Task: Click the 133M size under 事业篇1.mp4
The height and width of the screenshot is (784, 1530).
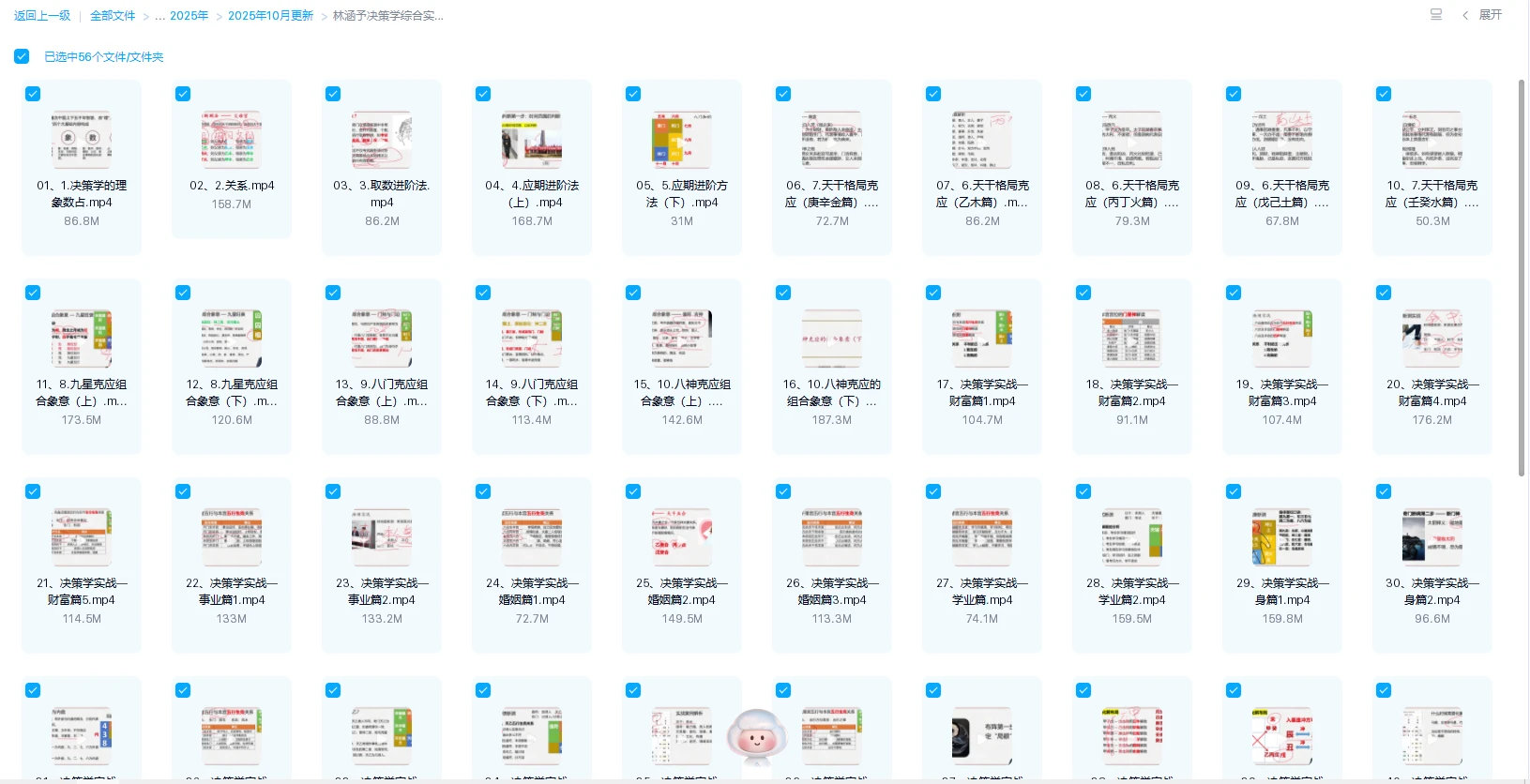Action: tap(232, 619)
